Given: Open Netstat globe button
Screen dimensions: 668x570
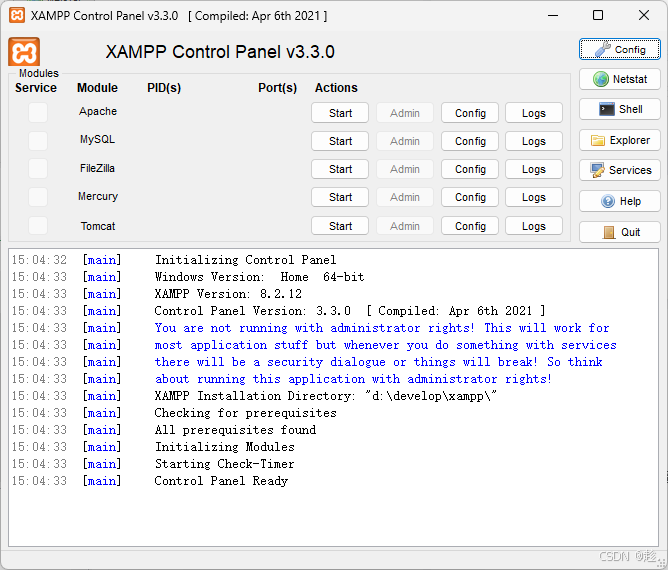Looking at the screenshot, I should tap(619, 79).
